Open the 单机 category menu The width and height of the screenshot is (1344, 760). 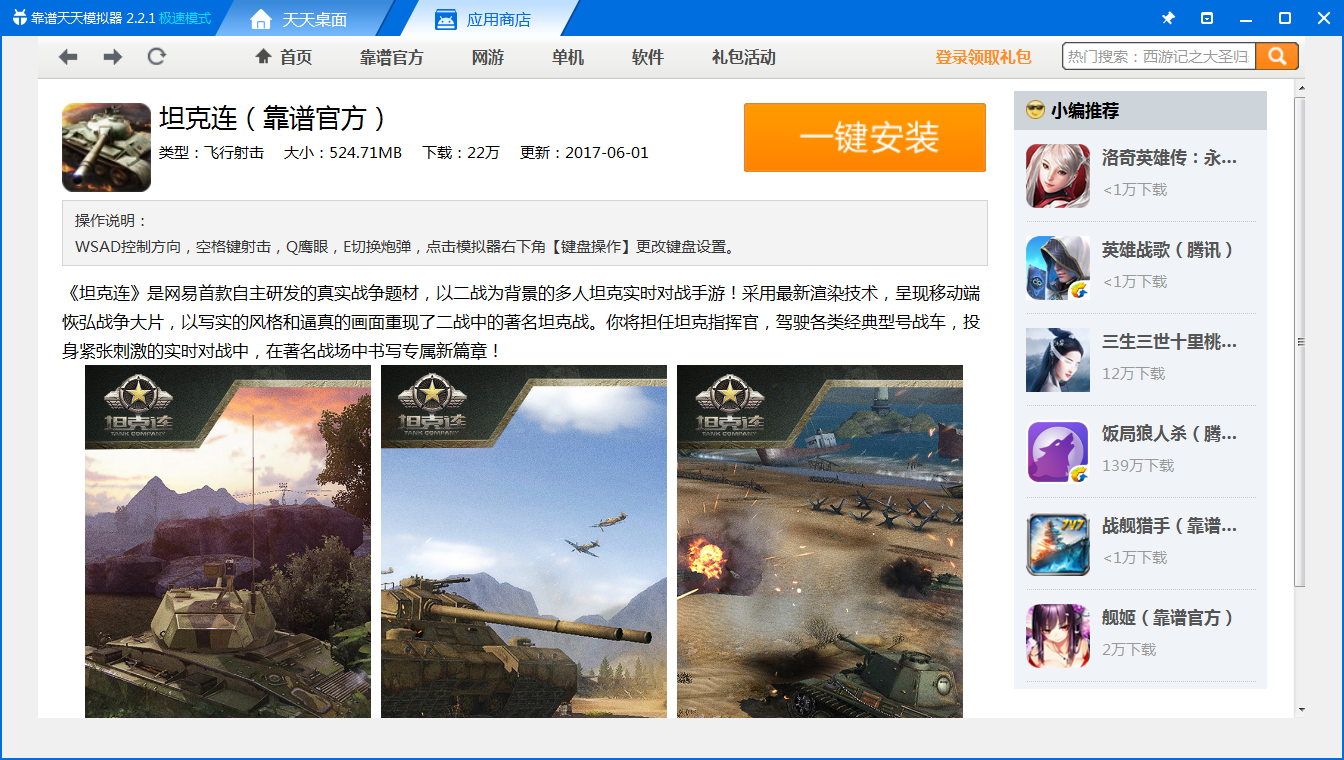click(568, 57)
